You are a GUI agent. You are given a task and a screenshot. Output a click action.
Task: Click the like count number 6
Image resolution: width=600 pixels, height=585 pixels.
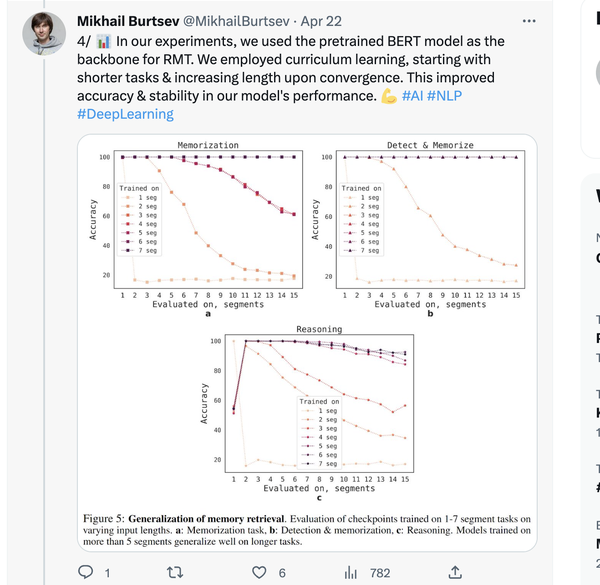tap(283, 572)
